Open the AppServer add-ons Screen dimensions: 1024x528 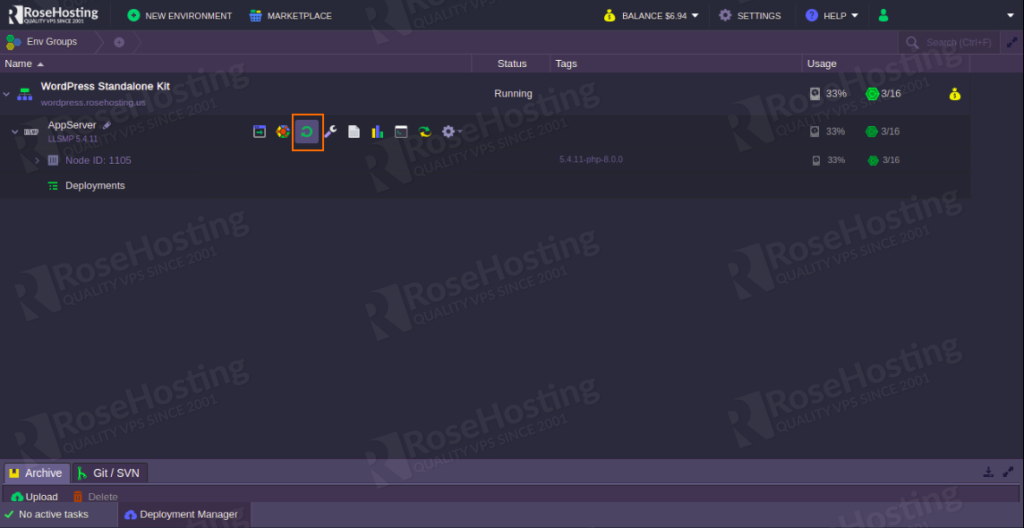coord(283,132)
